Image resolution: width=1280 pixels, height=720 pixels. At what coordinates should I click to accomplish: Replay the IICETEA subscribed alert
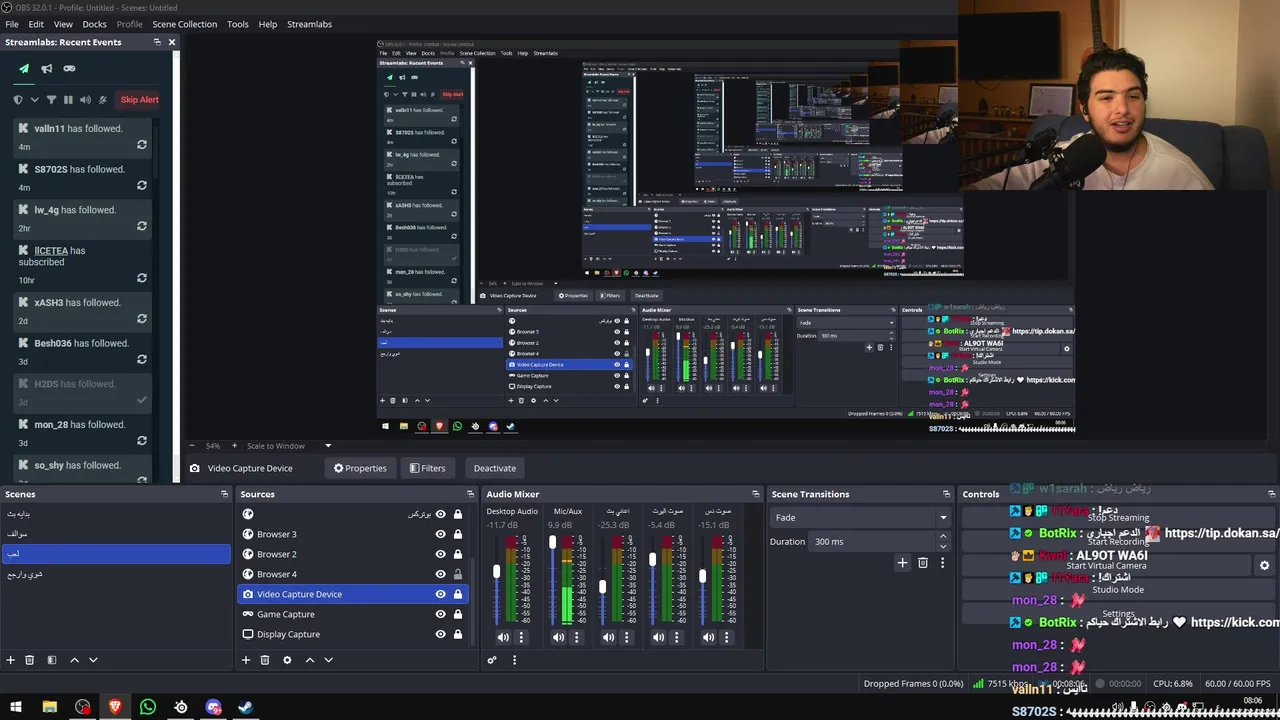[x=142, y=278]
